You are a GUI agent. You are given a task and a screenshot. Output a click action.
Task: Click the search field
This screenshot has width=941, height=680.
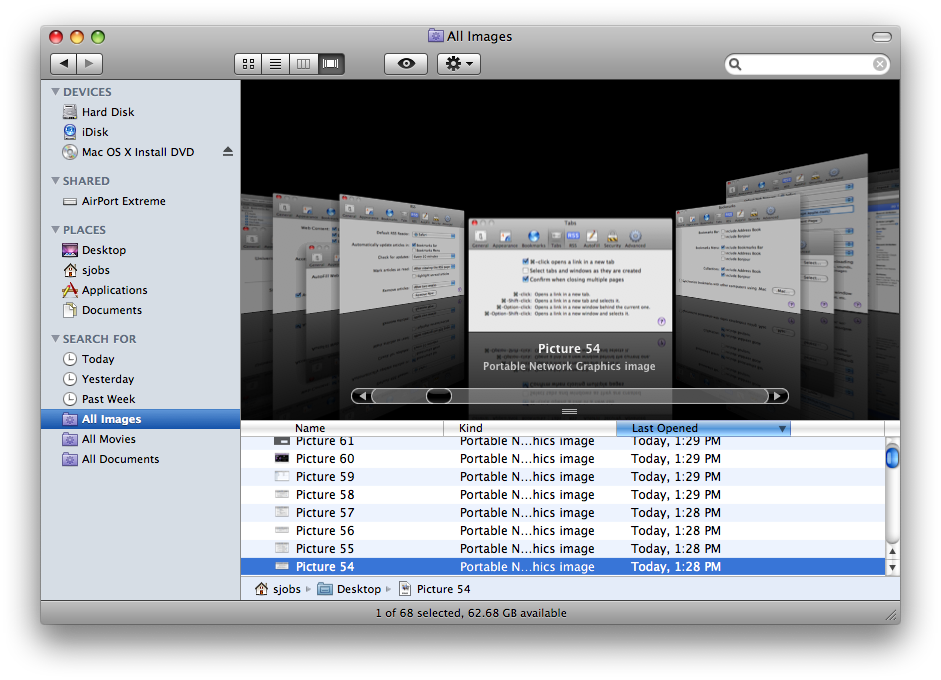point(807,64)
